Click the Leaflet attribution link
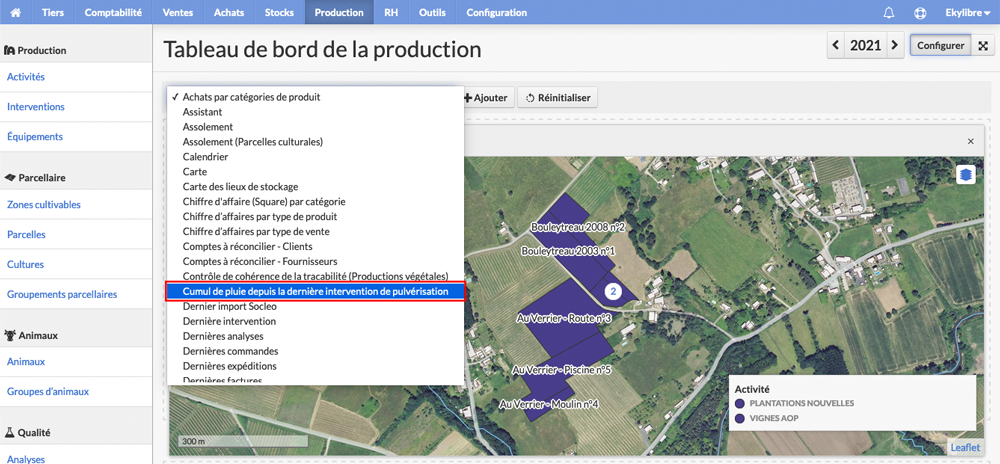The width and height of the screenshot is (1000, 464). click(964, 447)
